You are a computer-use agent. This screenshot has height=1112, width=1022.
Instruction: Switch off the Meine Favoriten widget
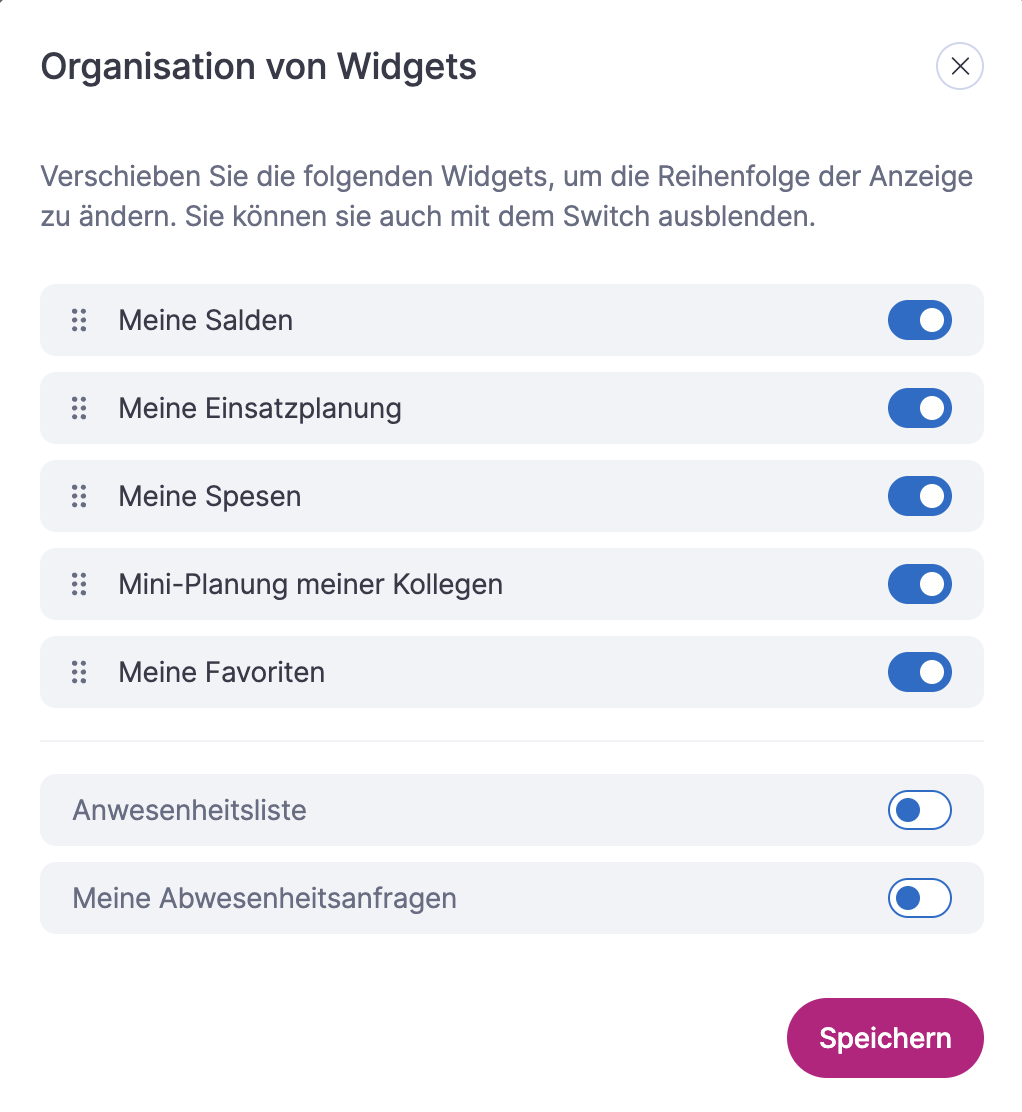click(919, 672)
